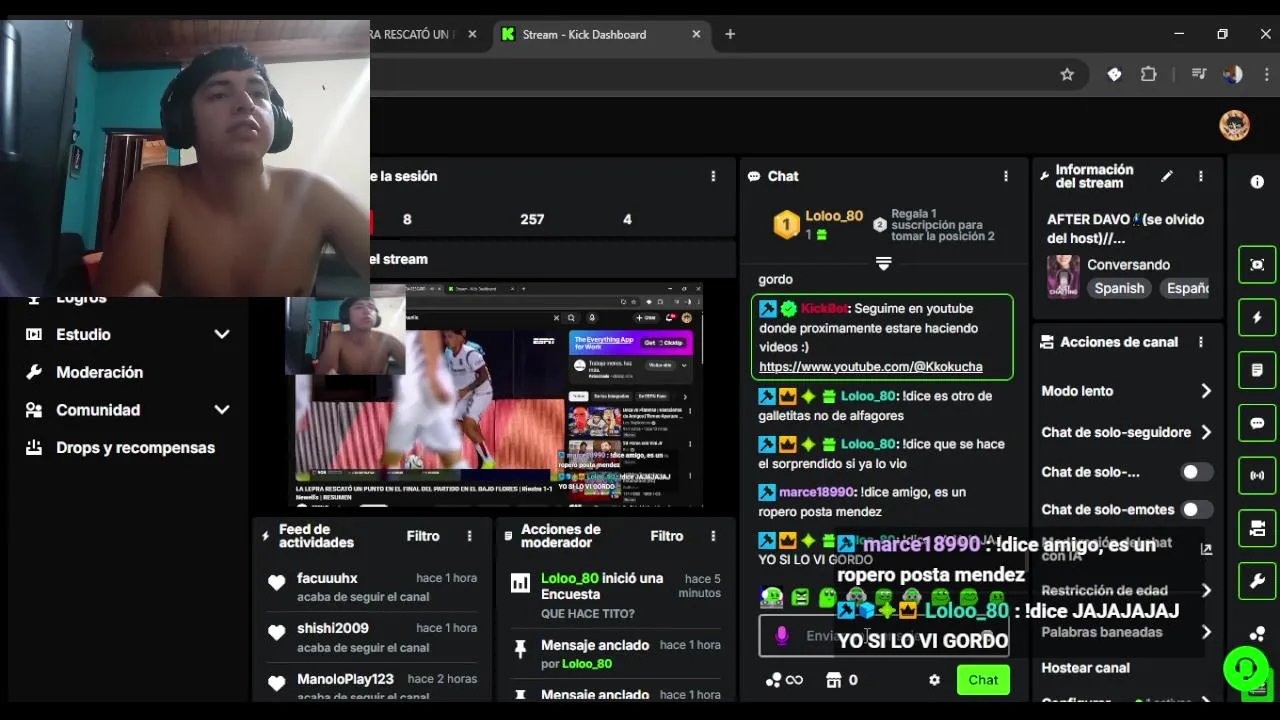Enable Chat de solo-emotes switch

[1196, 510]
